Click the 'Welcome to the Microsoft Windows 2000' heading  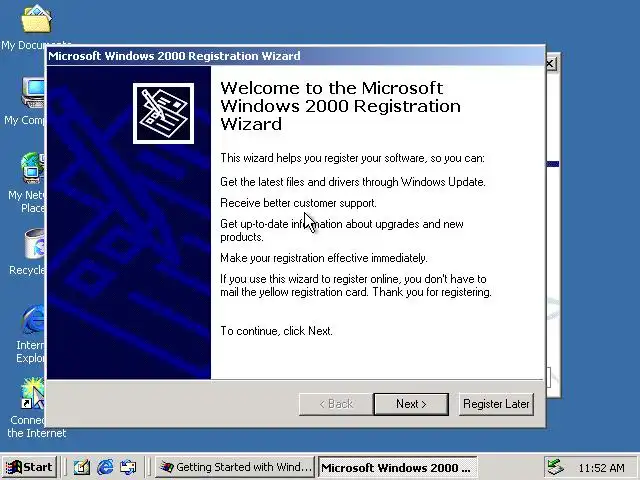340,106
